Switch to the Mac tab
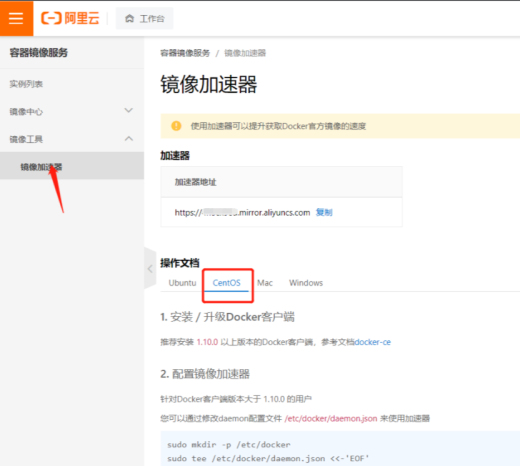 click(x=265, y=283)
